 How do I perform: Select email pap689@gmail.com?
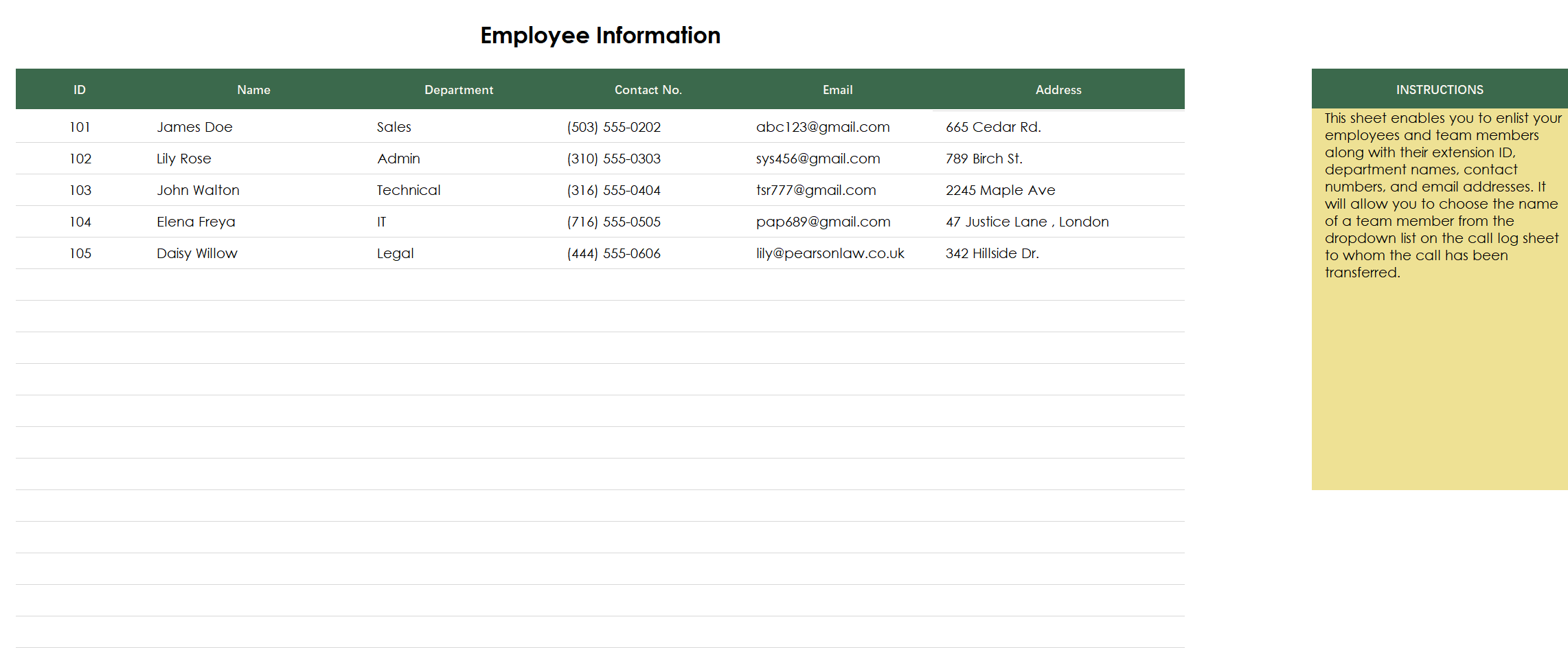(823, 222)
